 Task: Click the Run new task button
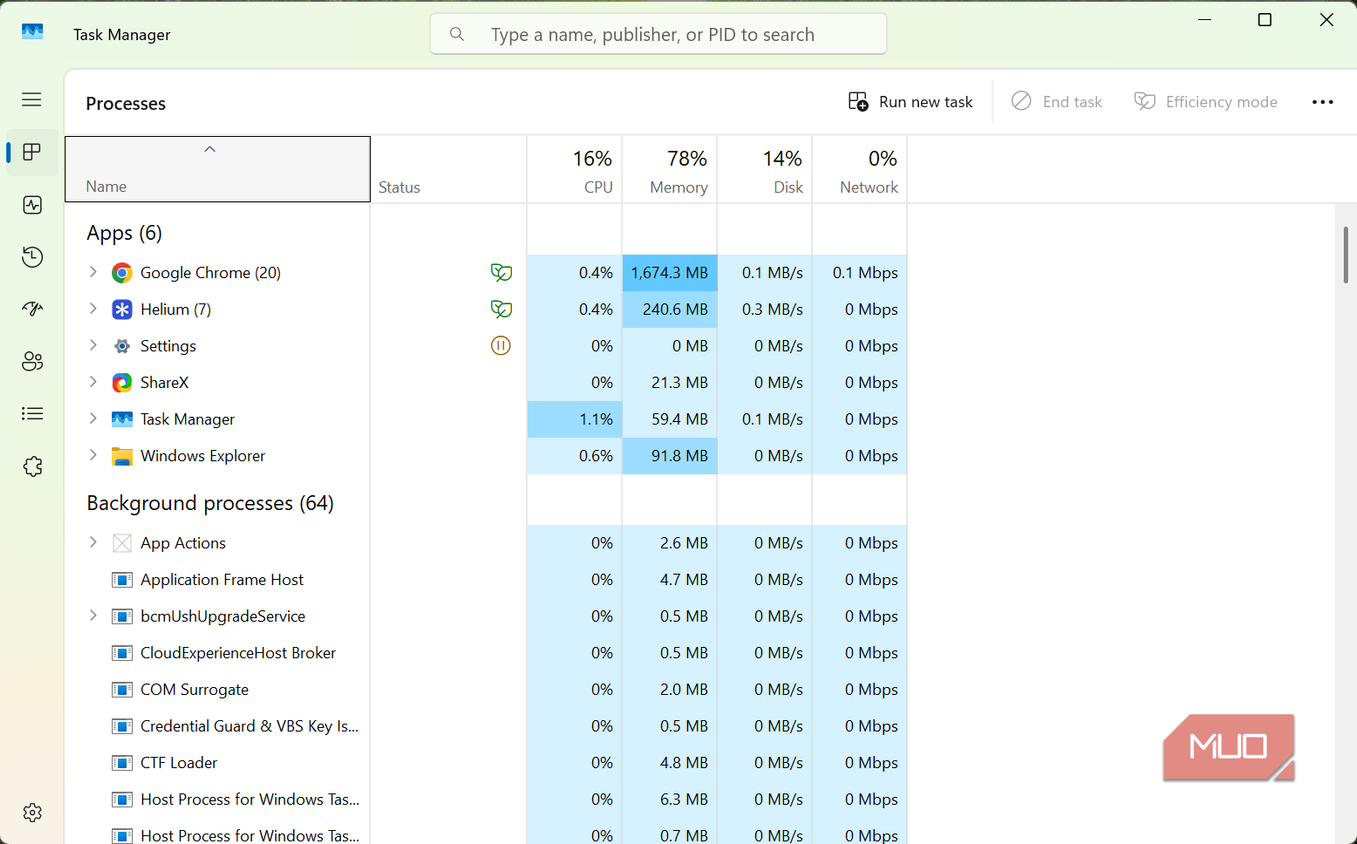click(x=910, y=102)
